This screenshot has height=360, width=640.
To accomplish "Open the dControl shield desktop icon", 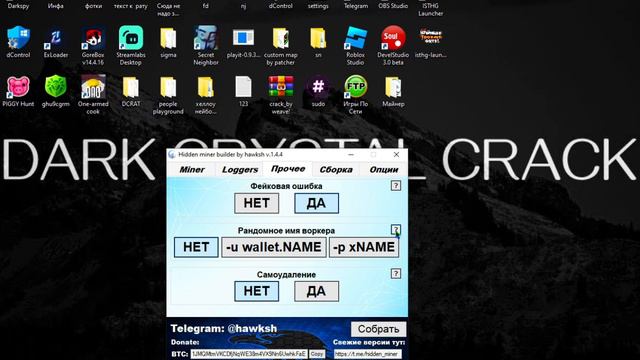I will tap(18, 38).
